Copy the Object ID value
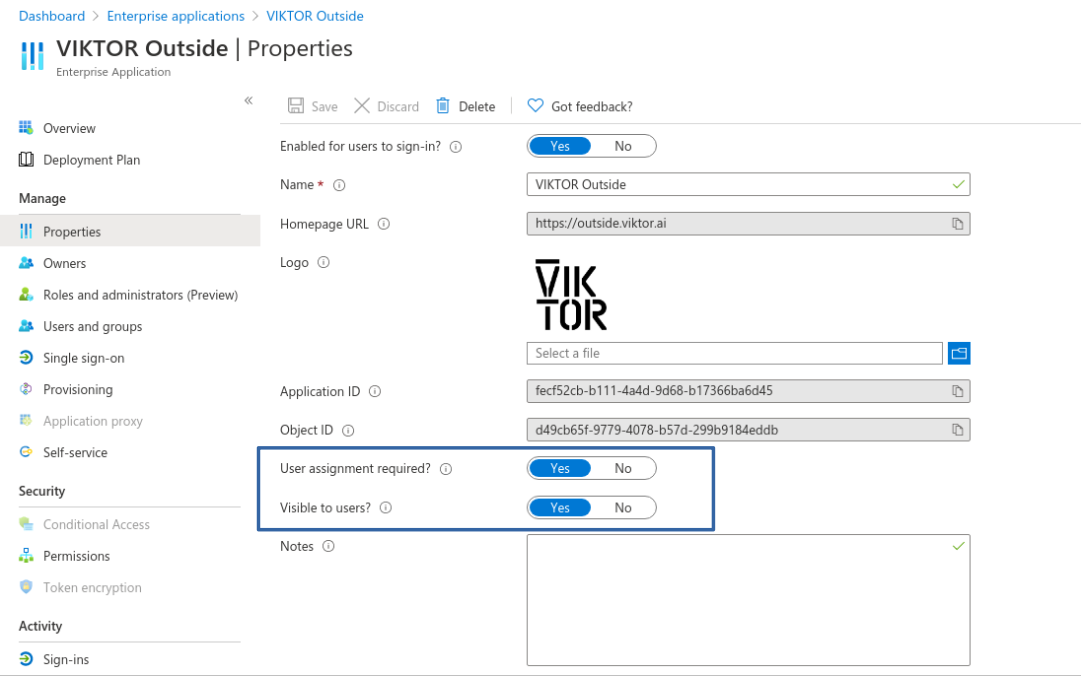 pos(957,430)
